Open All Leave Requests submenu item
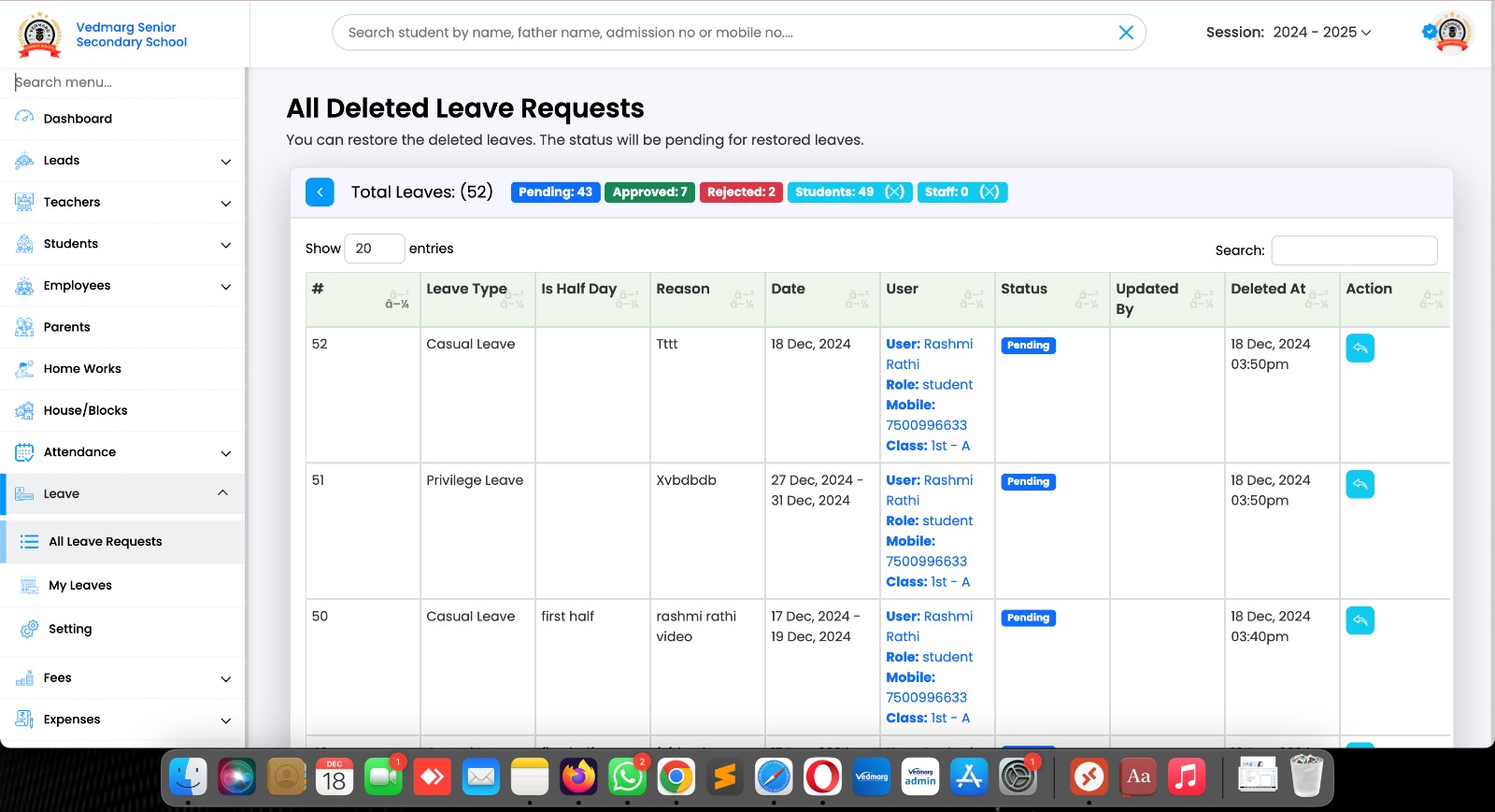 pyautogui.click(x=123, y=542)
